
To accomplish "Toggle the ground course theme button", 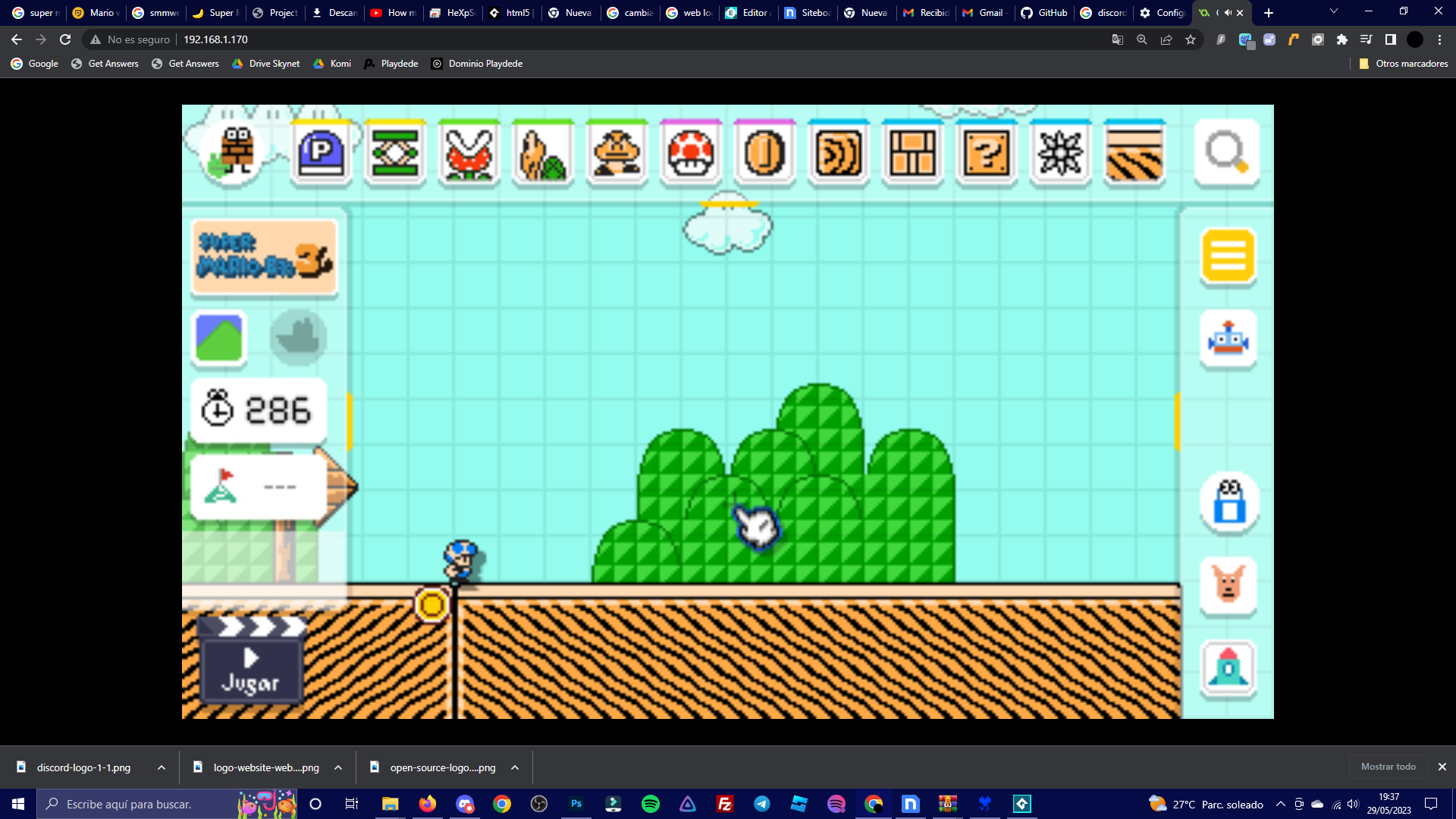I will pyautogui.click(x=219, y=337).
